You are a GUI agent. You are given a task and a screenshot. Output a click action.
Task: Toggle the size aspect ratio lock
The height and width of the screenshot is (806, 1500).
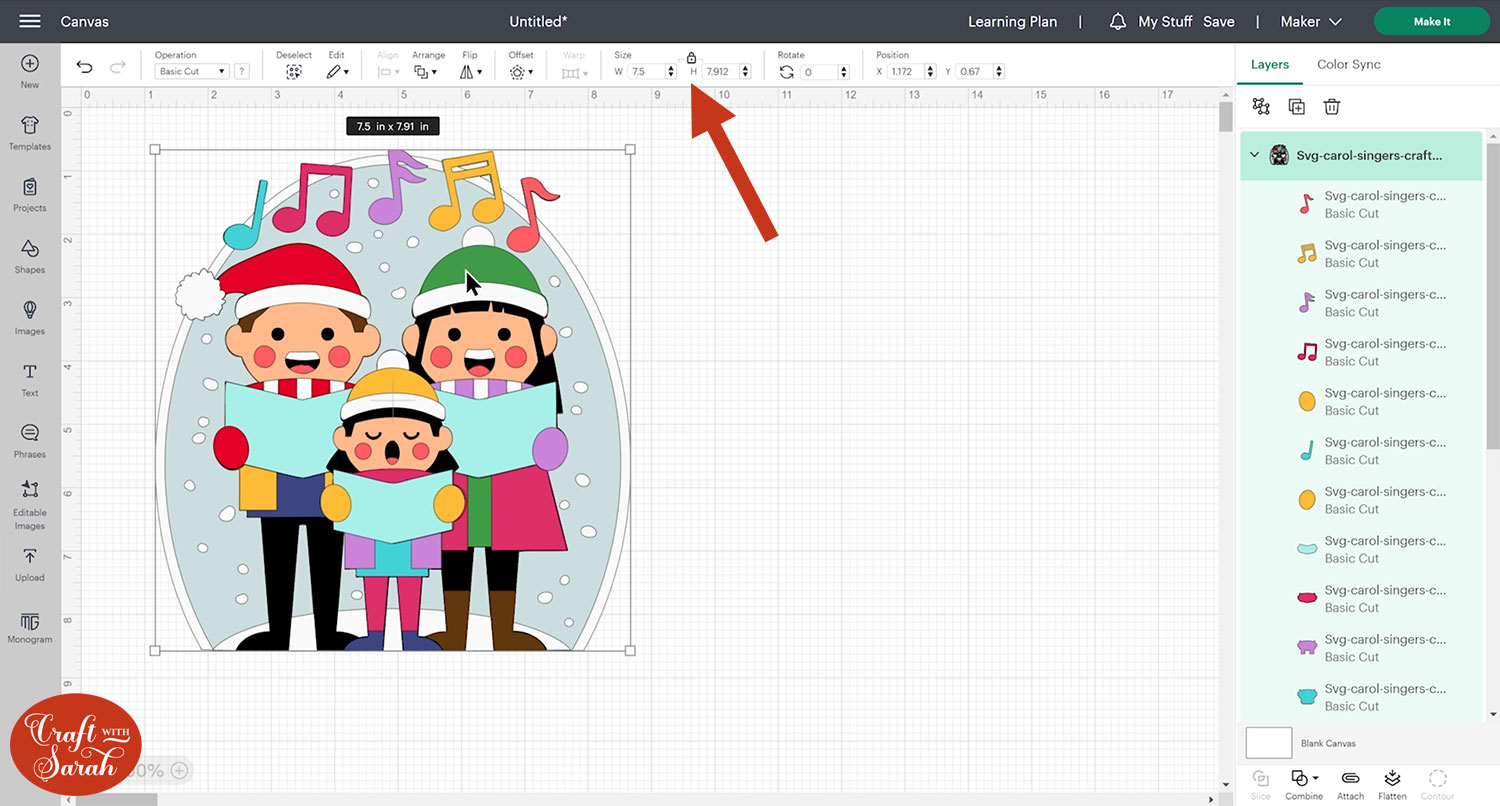[x=691, y=58]
